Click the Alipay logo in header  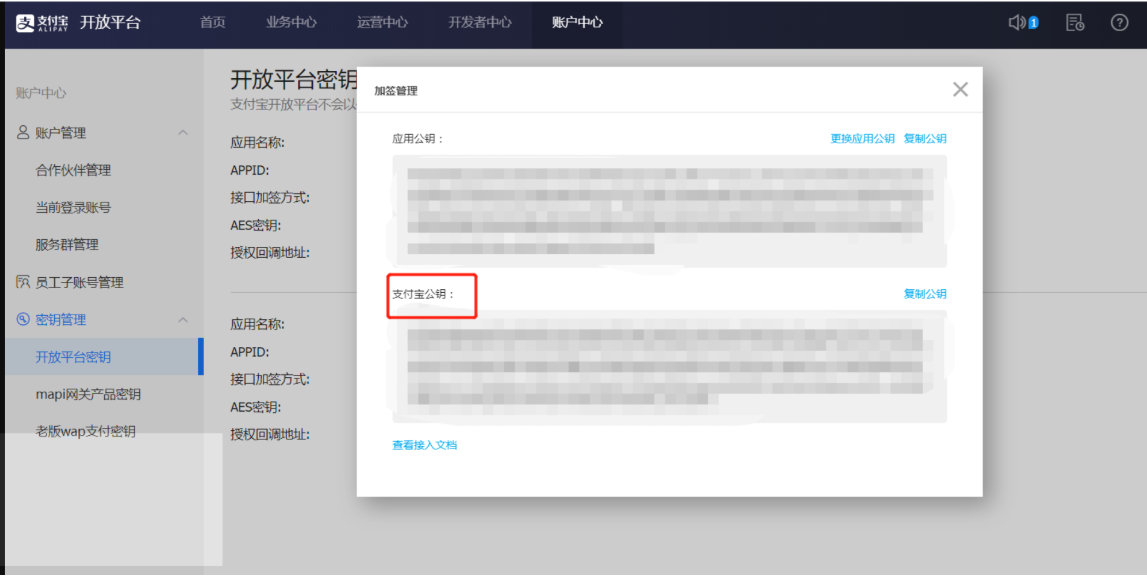tap(42, 23)
